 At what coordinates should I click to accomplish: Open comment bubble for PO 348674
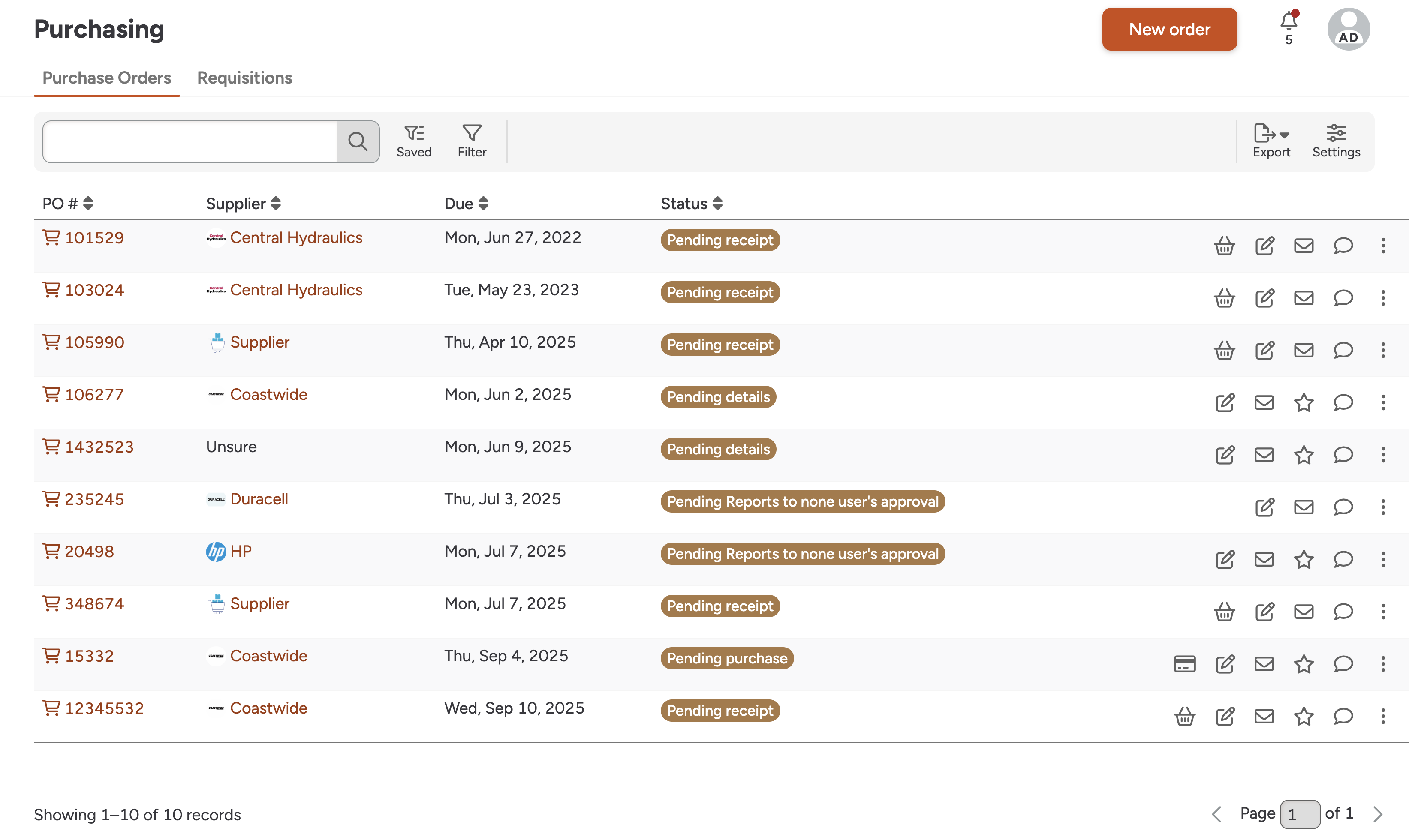1343,611
